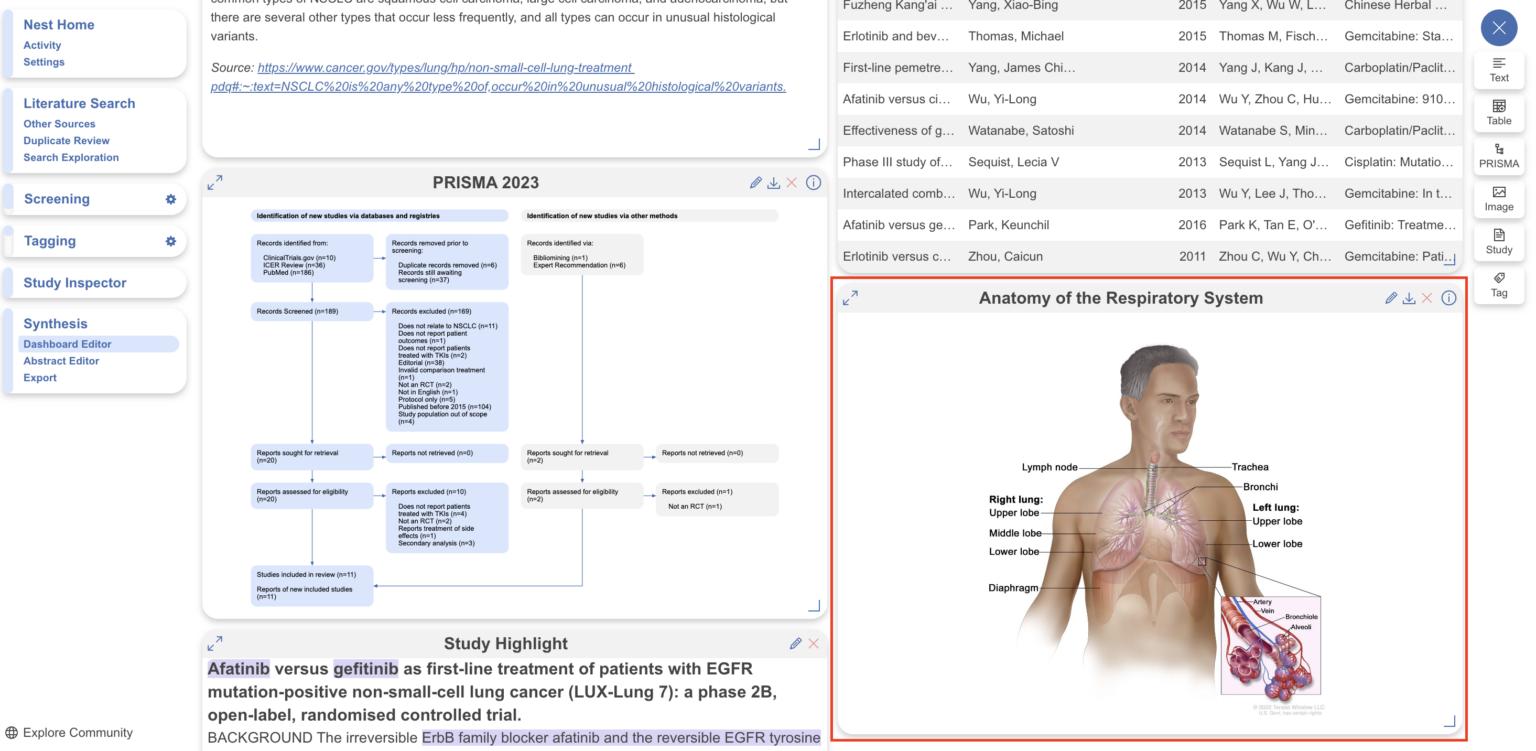
Task: Open Literature Search
Action: point(79,103)
